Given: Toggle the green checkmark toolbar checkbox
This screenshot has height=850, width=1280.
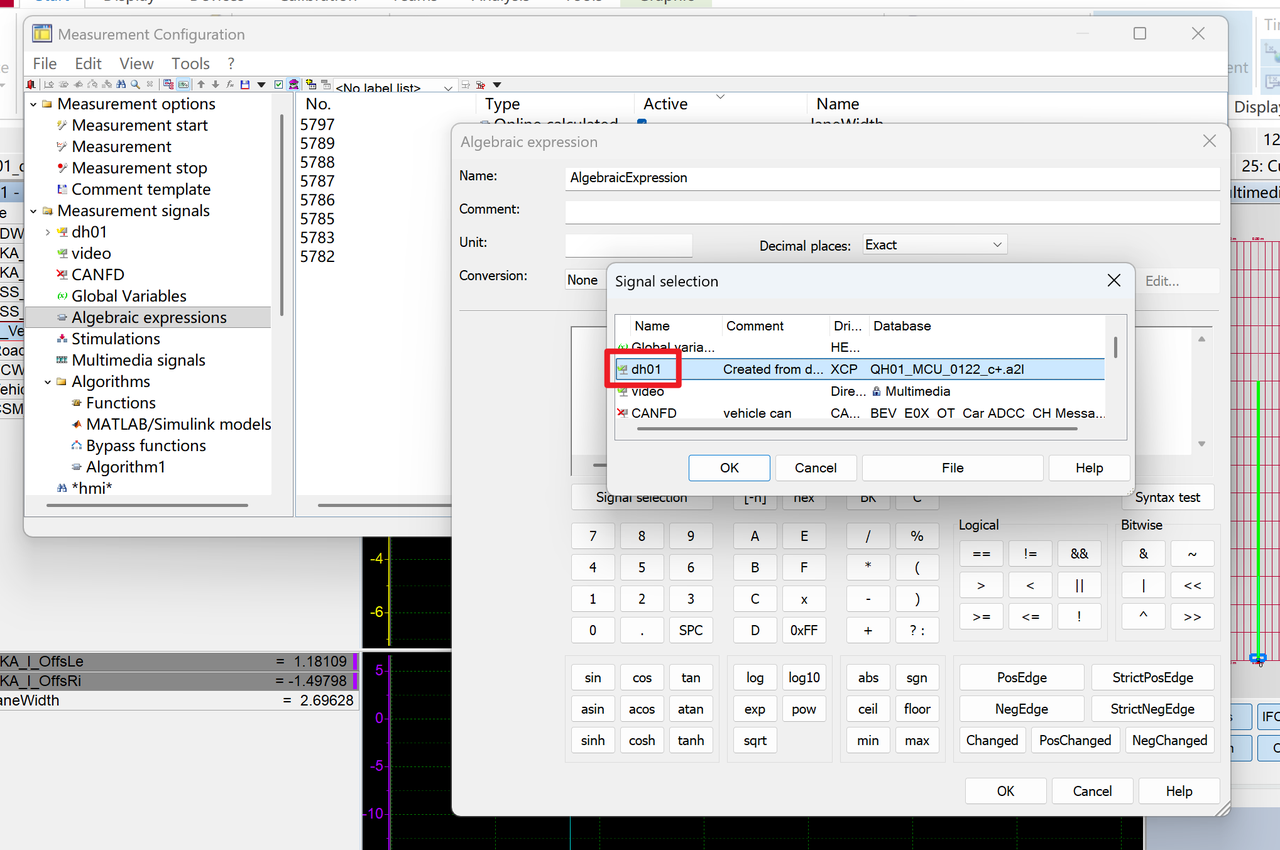Looking at the screenshot, I should [x=279, y=85].
